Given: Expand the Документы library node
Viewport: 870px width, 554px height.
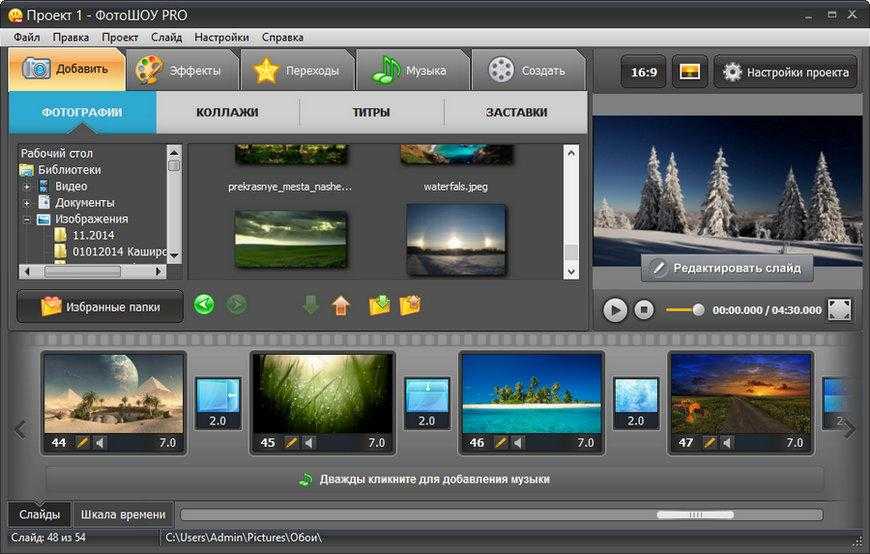Looking at the screenshot, I should click(28, 202).
